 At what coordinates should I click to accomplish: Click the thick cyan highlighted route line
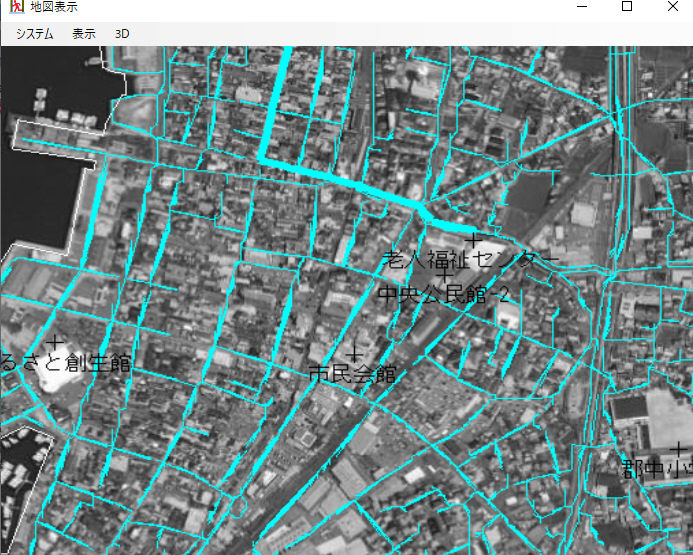point(340,180)
